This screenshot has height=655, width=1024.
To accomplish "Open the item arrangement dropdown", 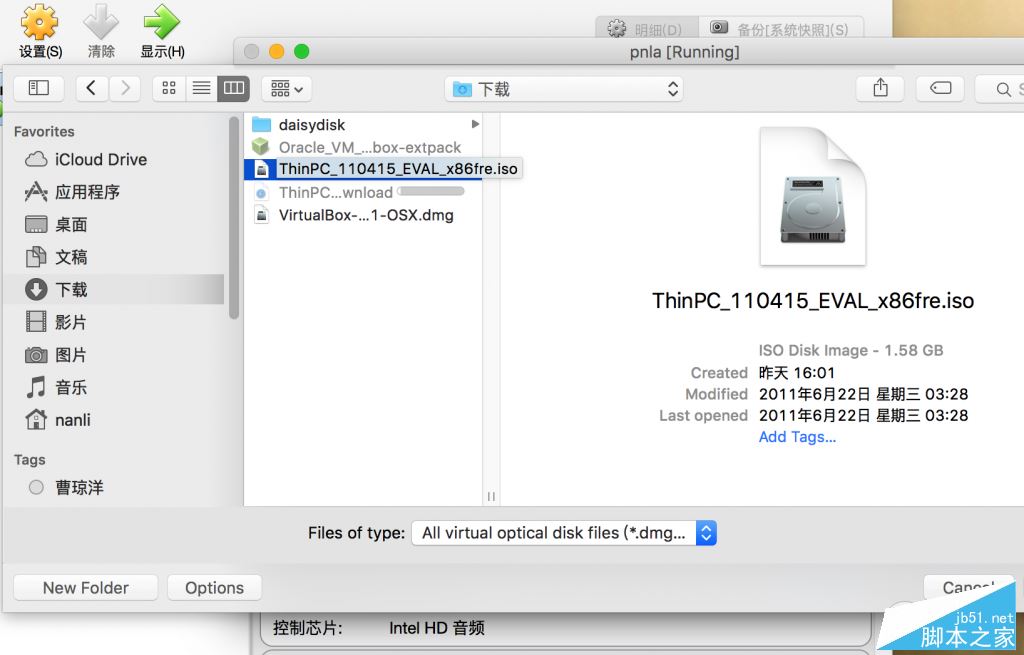I will [287, 88].
